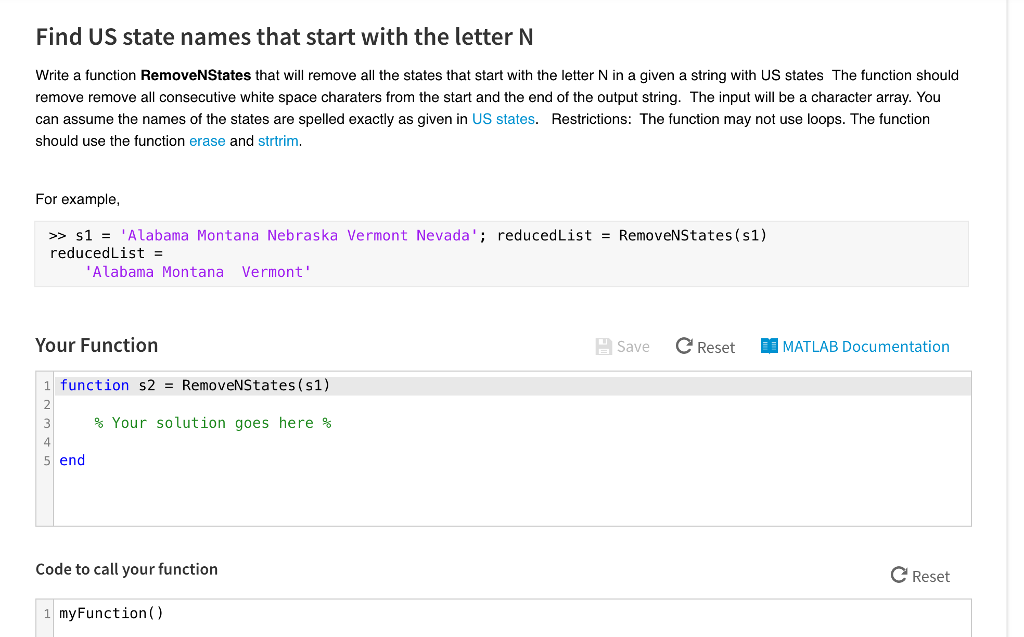Click the end keyword on line 5
This screenshot has height=637, width=1024.
72,460
